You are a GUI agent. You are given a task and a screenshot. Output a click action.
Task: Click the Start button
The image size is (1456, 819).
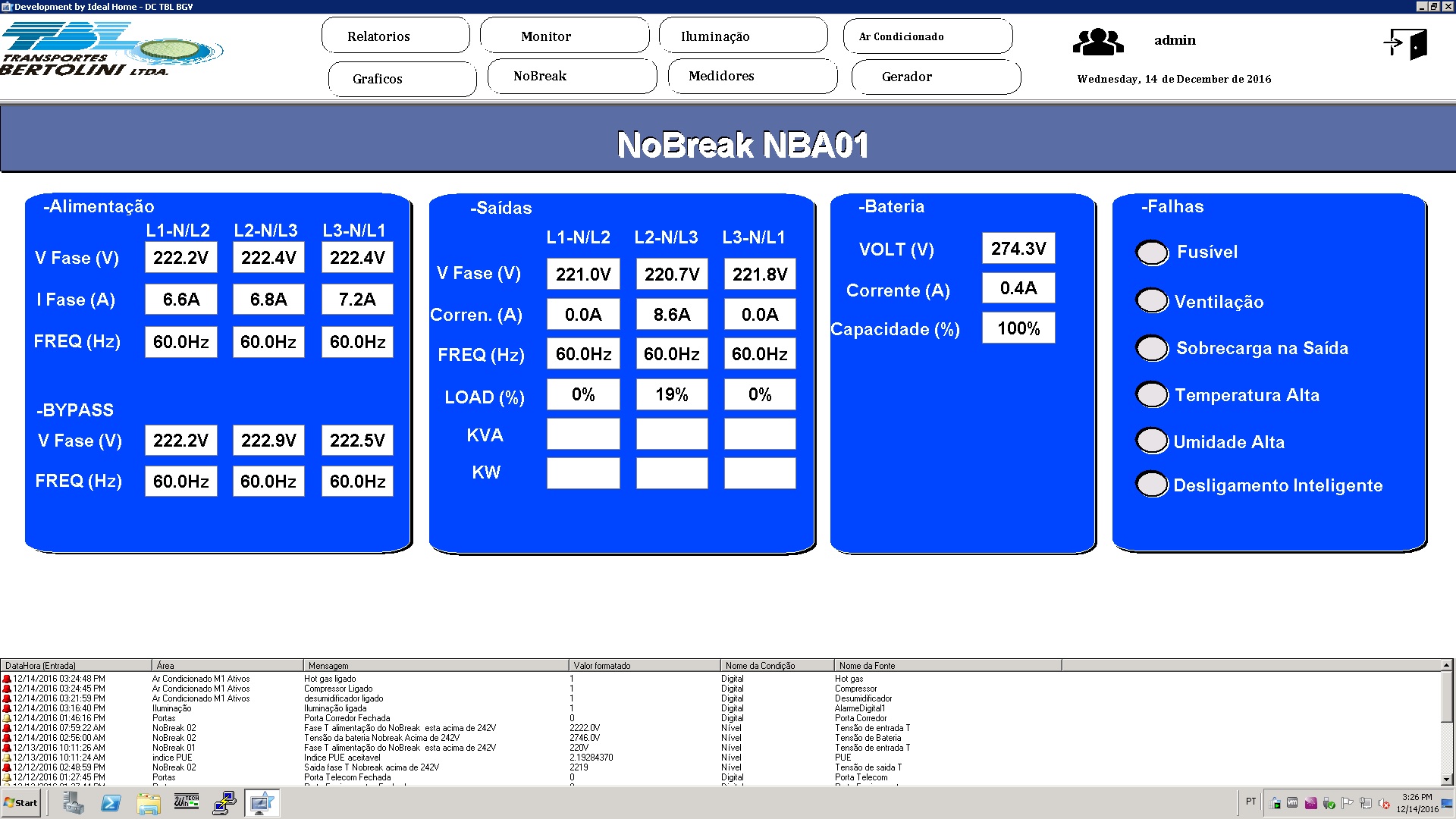21,803
